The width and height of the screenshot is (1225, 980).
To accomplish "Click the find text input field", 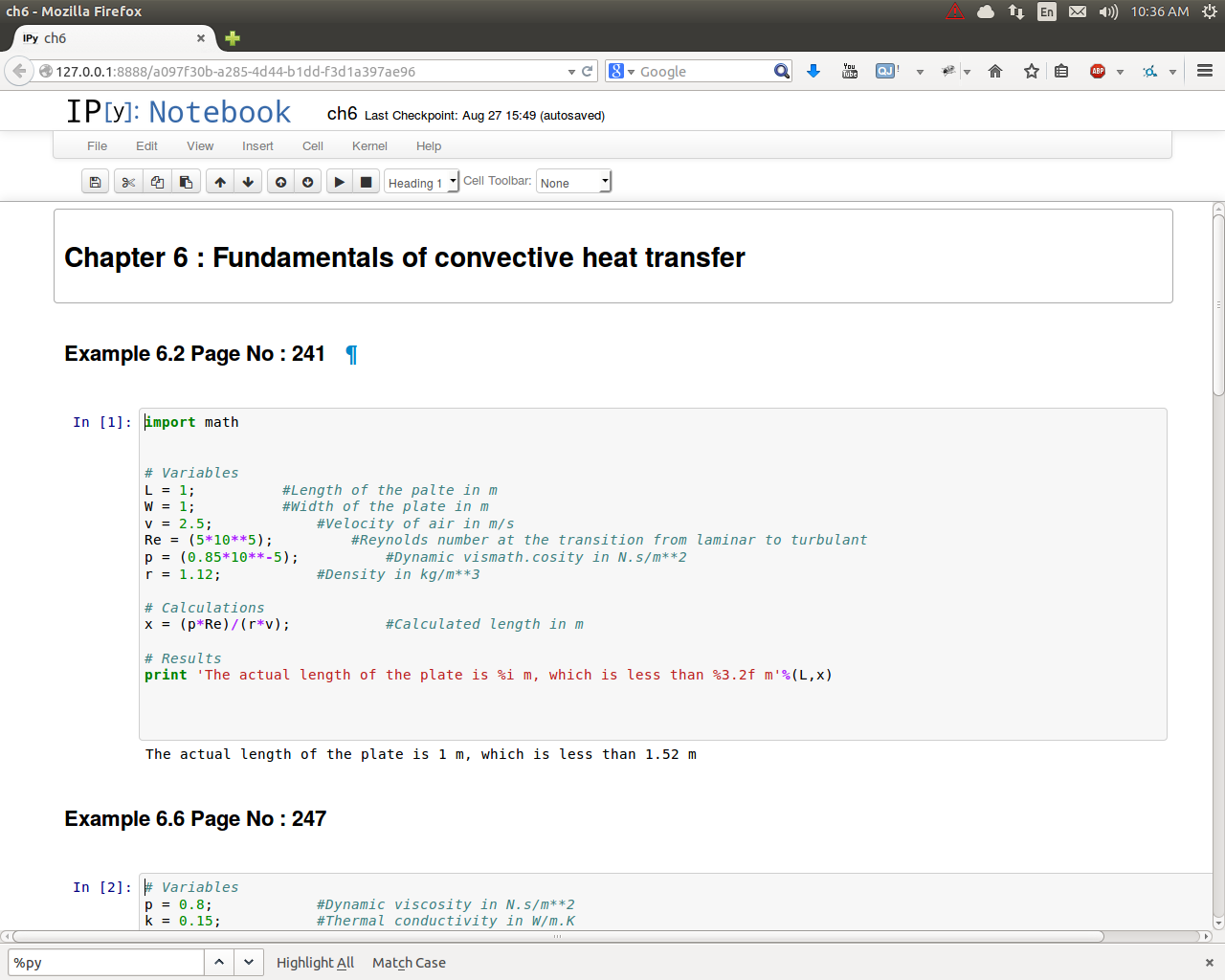I will pyautogui.click(x=106, y=963).
